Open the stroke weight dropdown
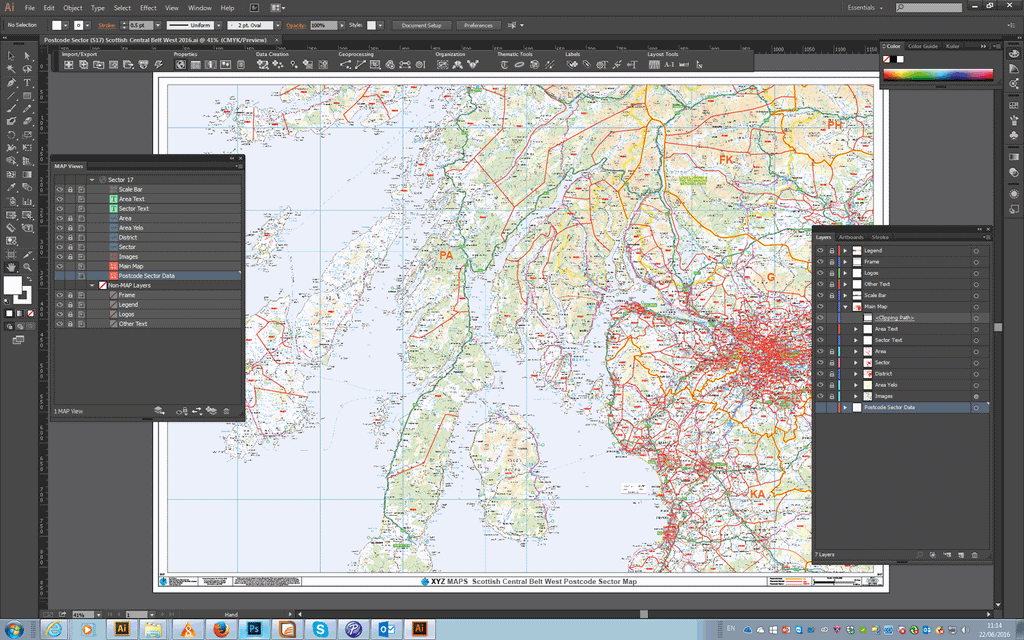Screen dimensions: 1024x640 click(x=157, y=25)
